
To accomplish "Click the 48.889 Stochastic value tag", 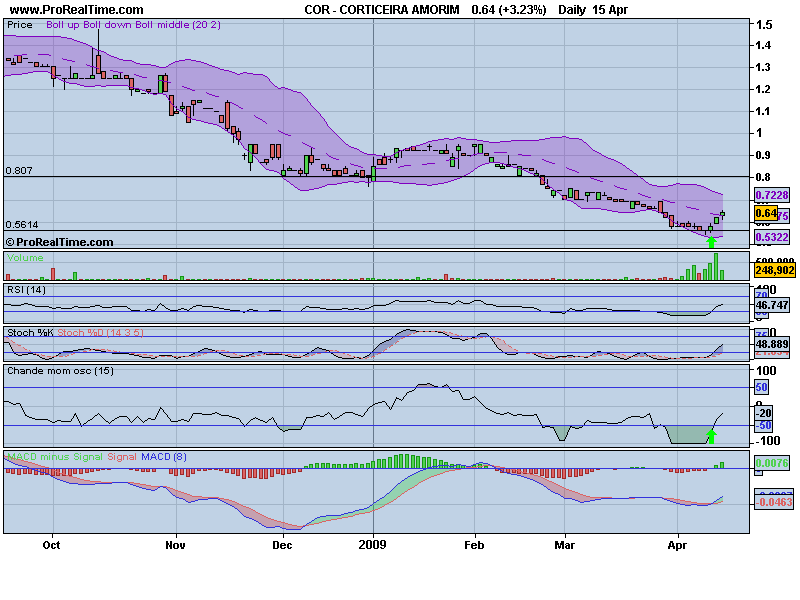I will click(x=772, y=344).
